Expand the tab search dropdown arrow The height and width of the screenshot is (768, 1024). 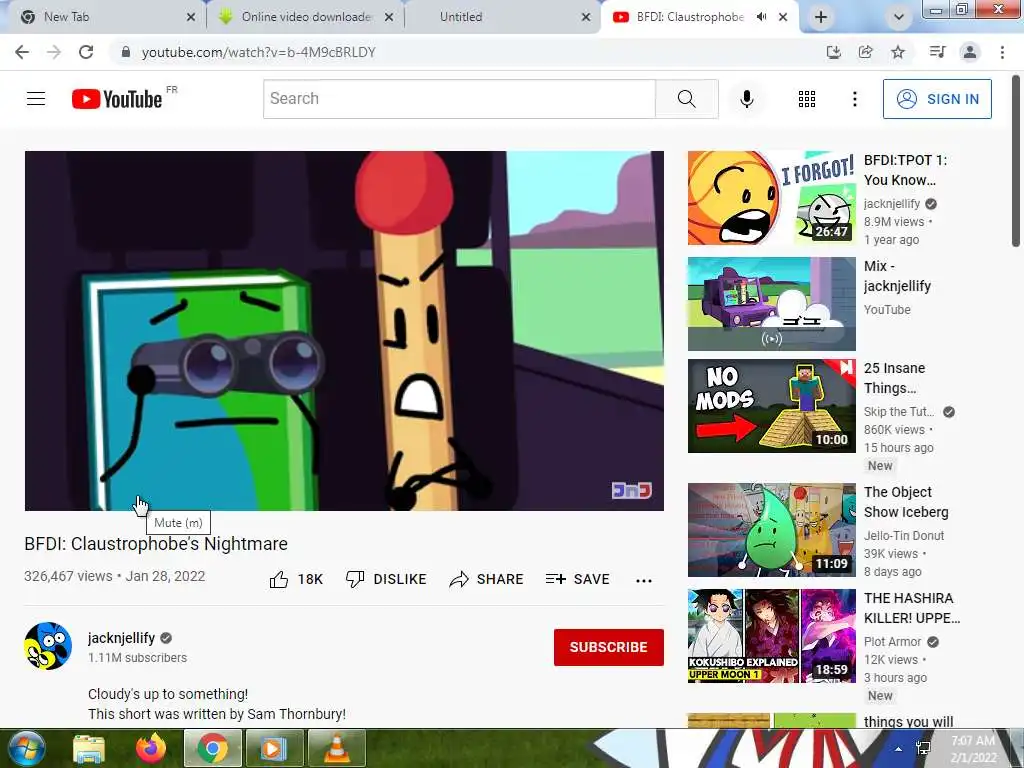(899, 18)
